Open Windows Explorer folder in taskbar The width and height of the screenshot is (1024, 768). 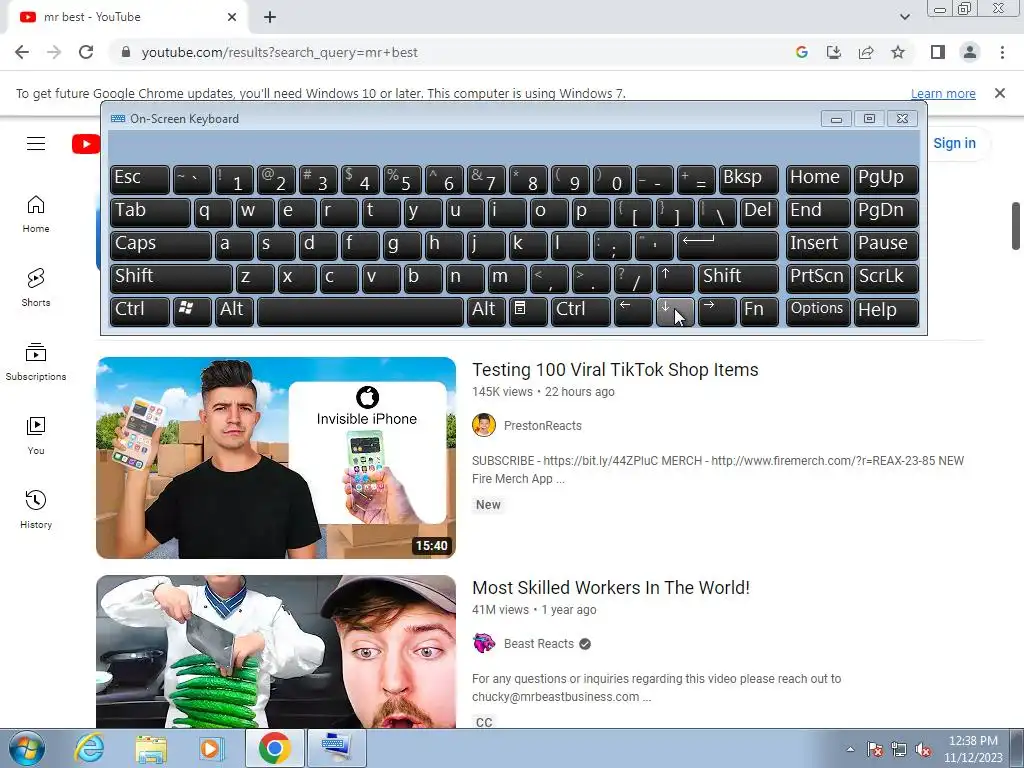tap(151, 748)
